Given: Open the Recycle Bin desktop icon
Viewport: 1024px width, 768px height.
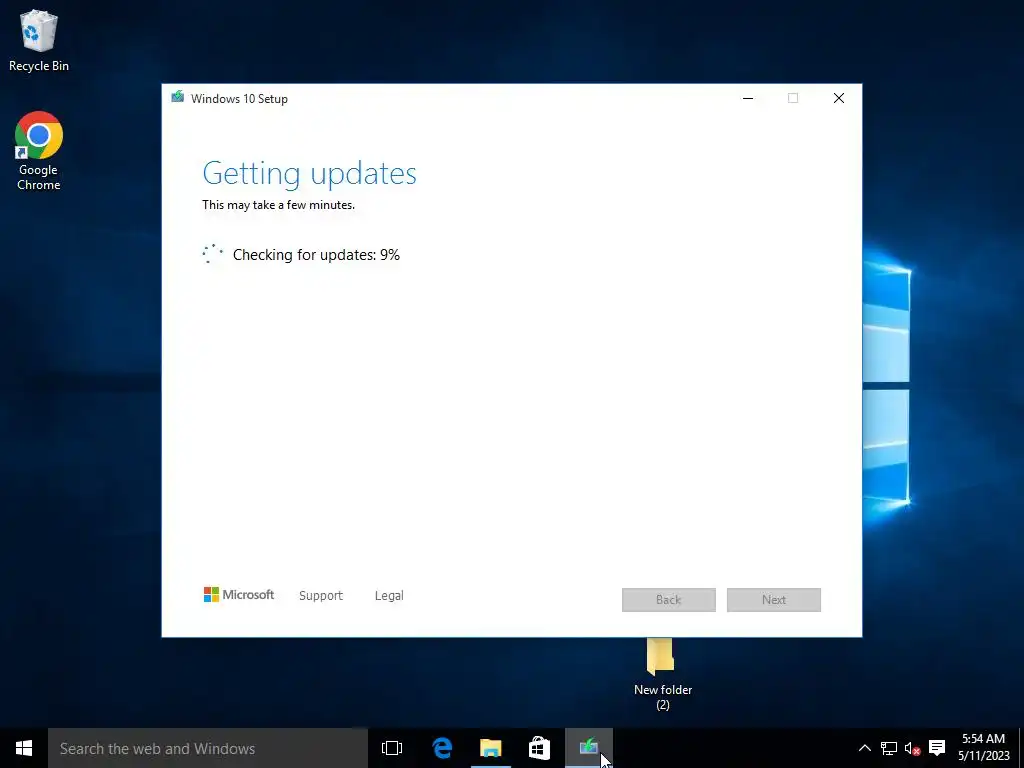Looking at the screenshot, I should pos(39,40).
